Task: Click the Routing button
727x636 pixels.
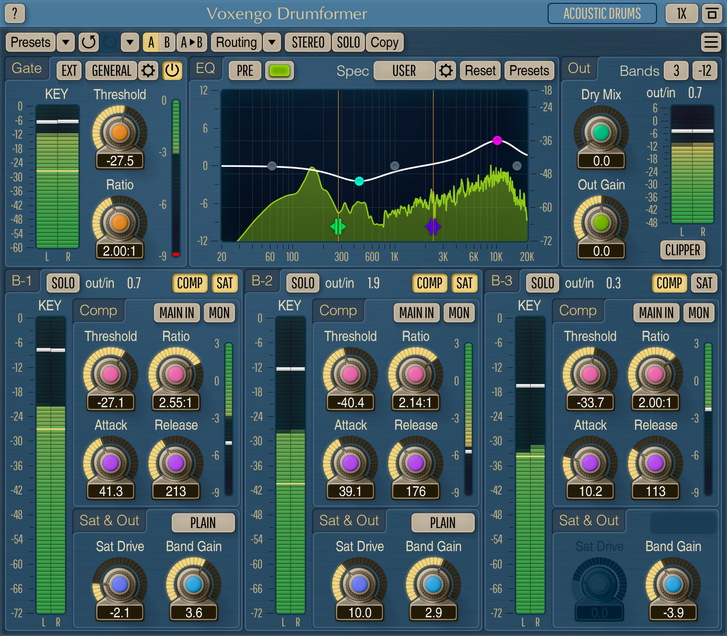Action: (236, 43)
